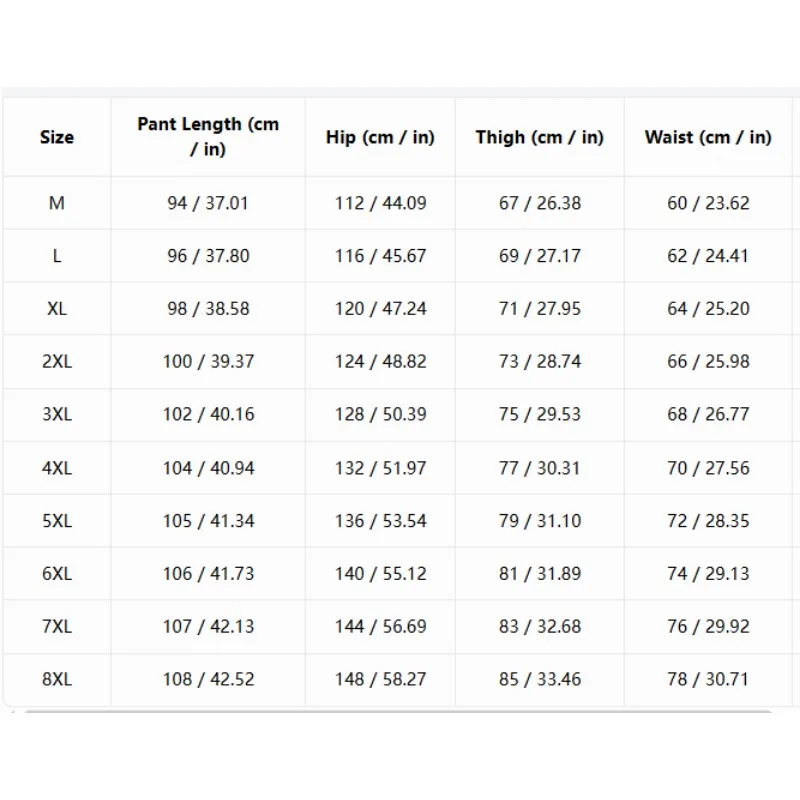
Task: Select the 2XL size row label
Action: click(57, 361)
